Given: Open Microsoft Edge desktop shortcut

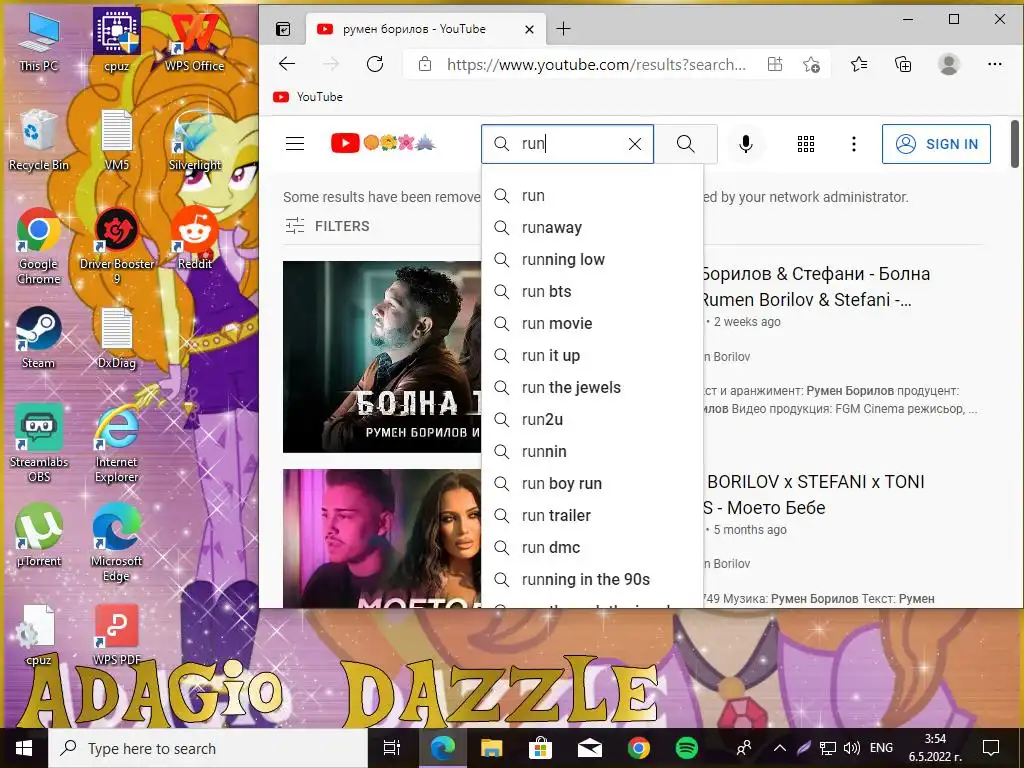Looking at the screenshot, I should point(116,542).
